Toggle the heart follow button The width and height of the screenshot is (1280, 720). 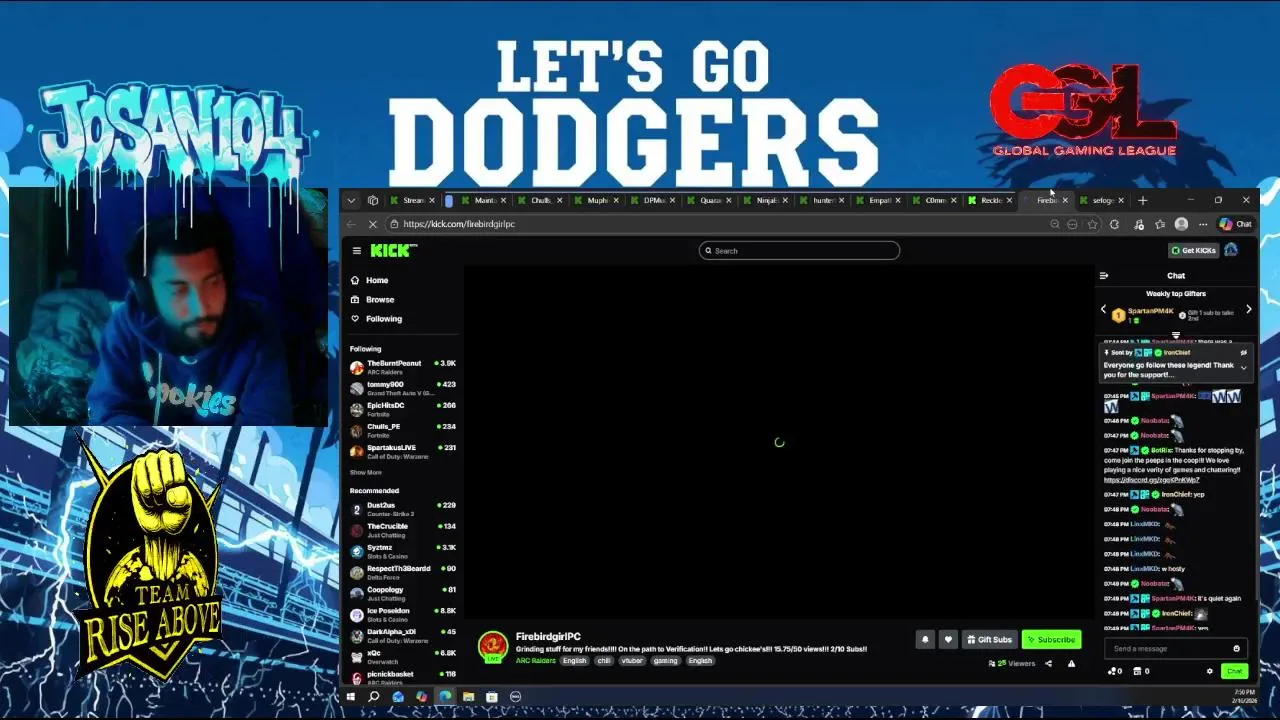pos(948,640)
